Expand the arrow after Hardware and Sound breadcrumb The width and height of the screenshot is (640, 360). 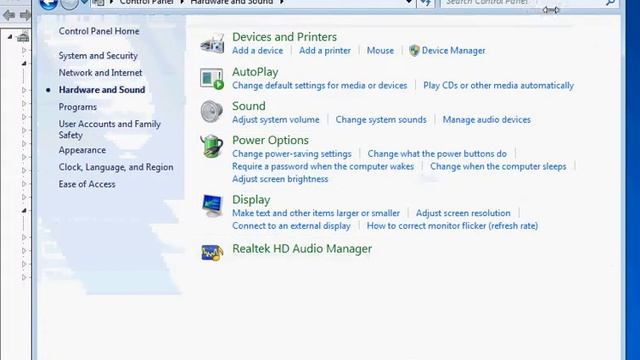(x=282, y=2)
